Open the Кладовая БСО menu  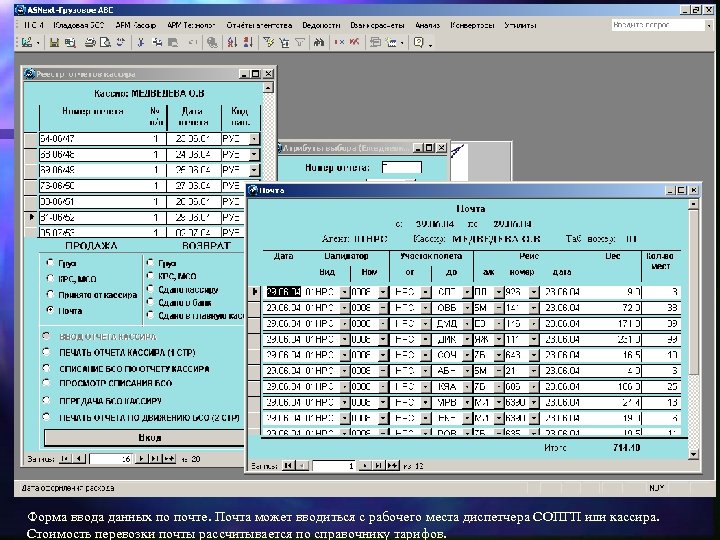(79, 25)
